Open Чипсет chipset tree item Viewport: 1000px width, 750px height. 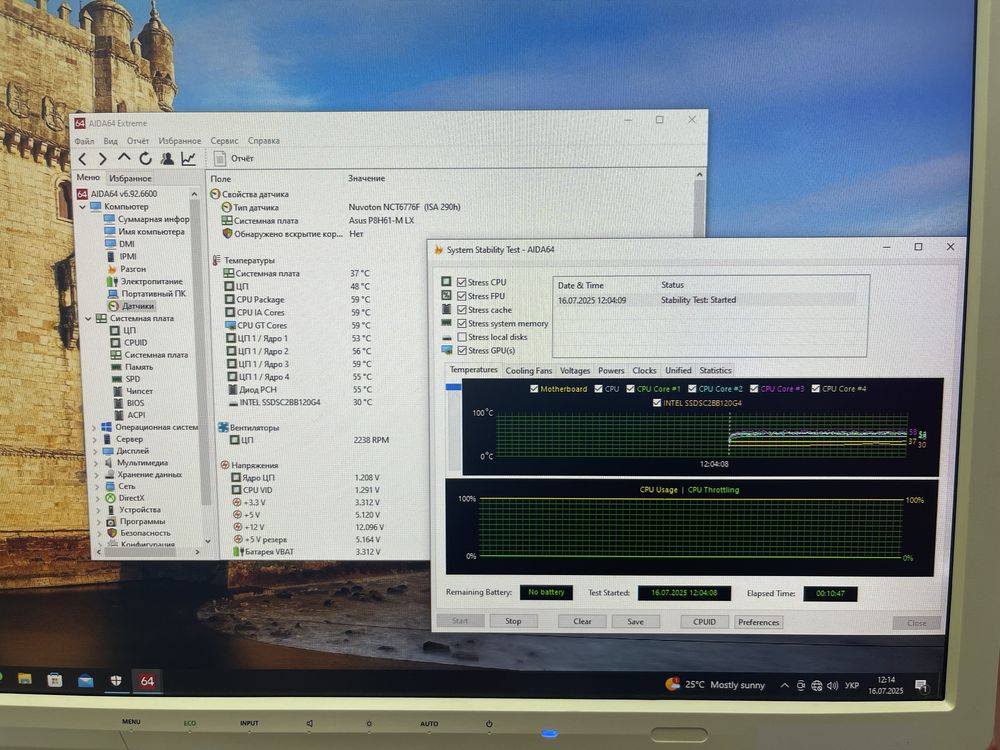[x=133, y=391]
